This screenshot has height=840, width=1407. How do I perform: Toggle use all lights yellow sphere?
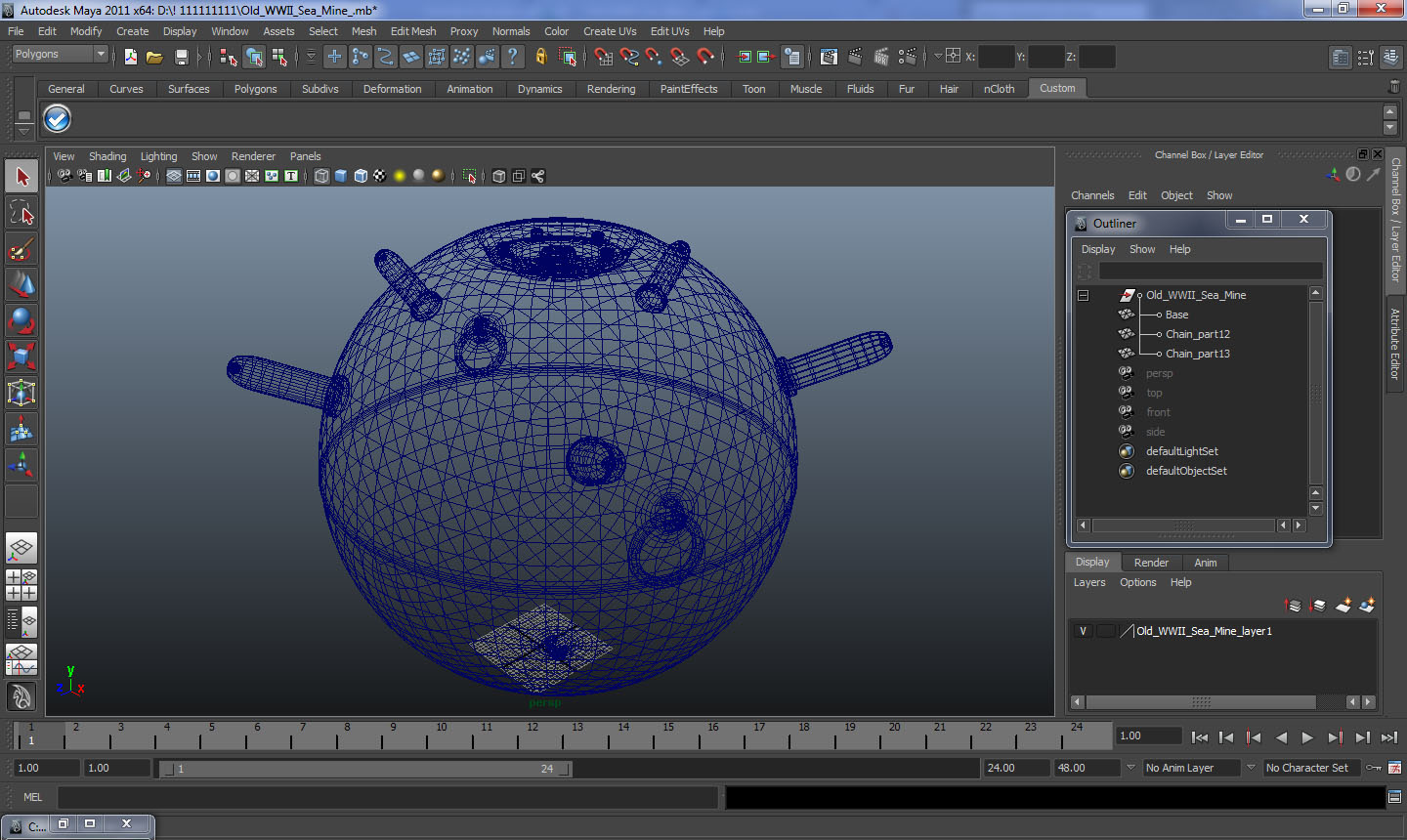point(400,176)
